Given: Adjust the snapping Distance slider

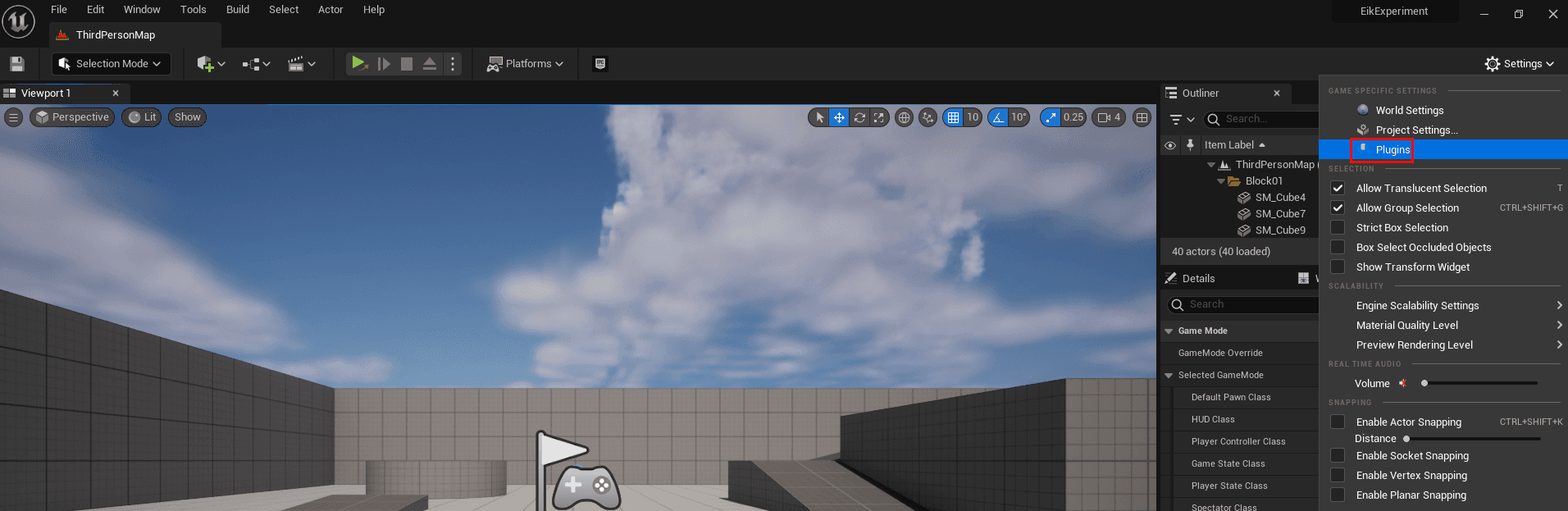Looking at the screenshot, I should tap(1472, 439).
